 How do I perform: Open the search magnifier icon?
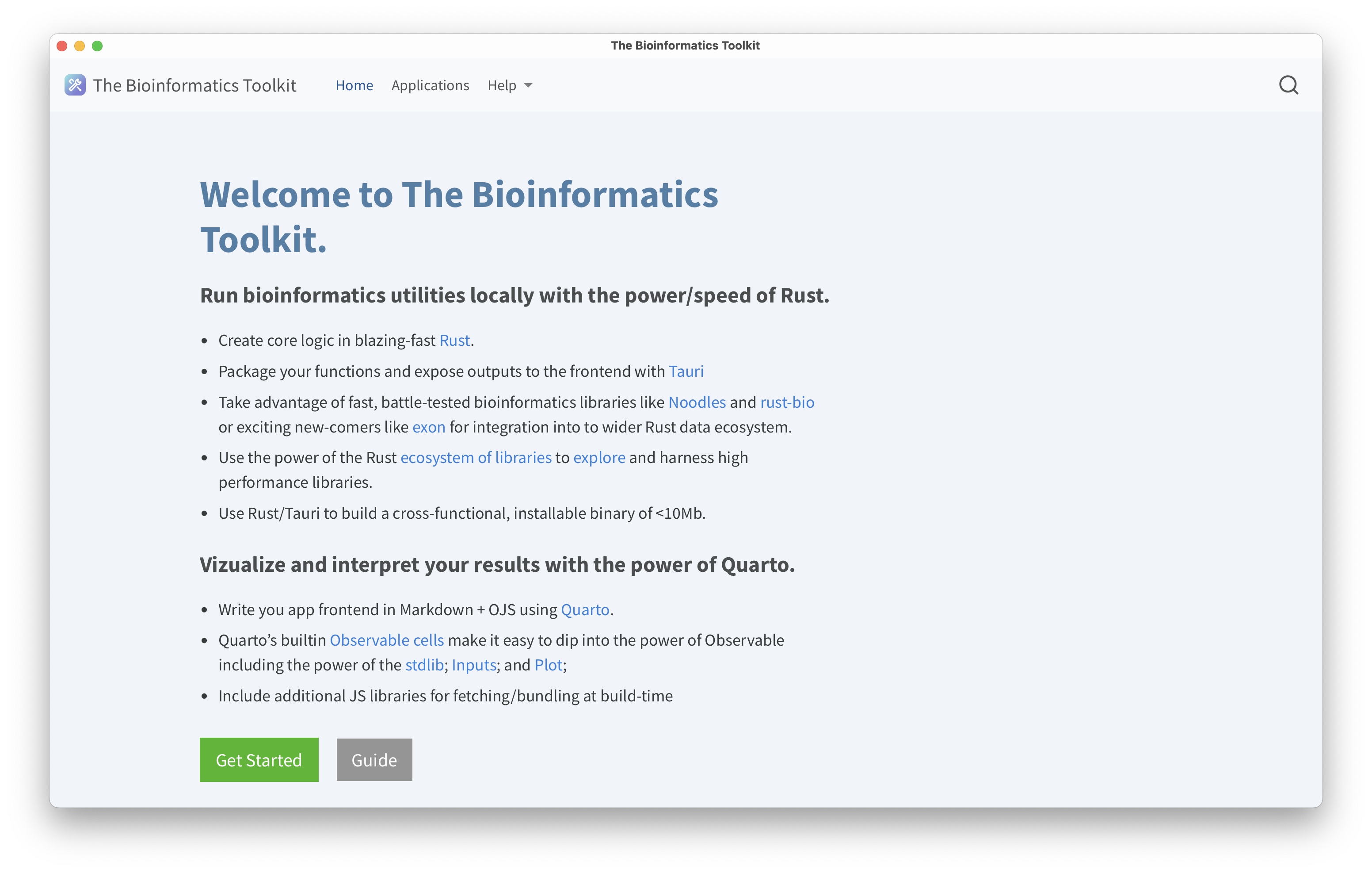click(x=1288, y=85)
